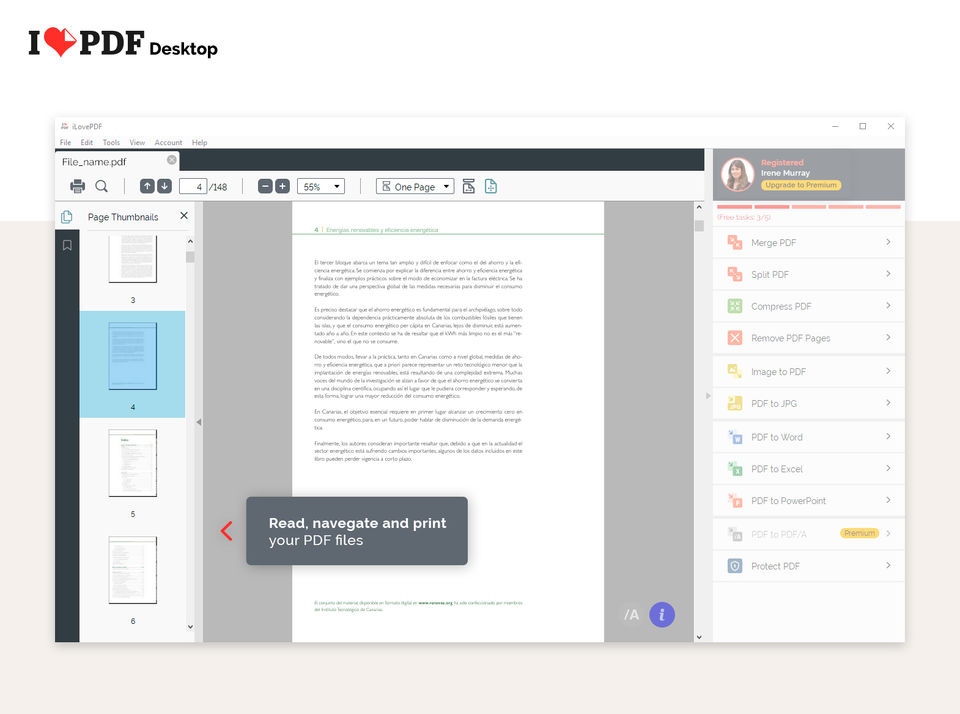Close the Page Thumbnails panel
Screen dimensions: 960x714
(x=184, y=216)
